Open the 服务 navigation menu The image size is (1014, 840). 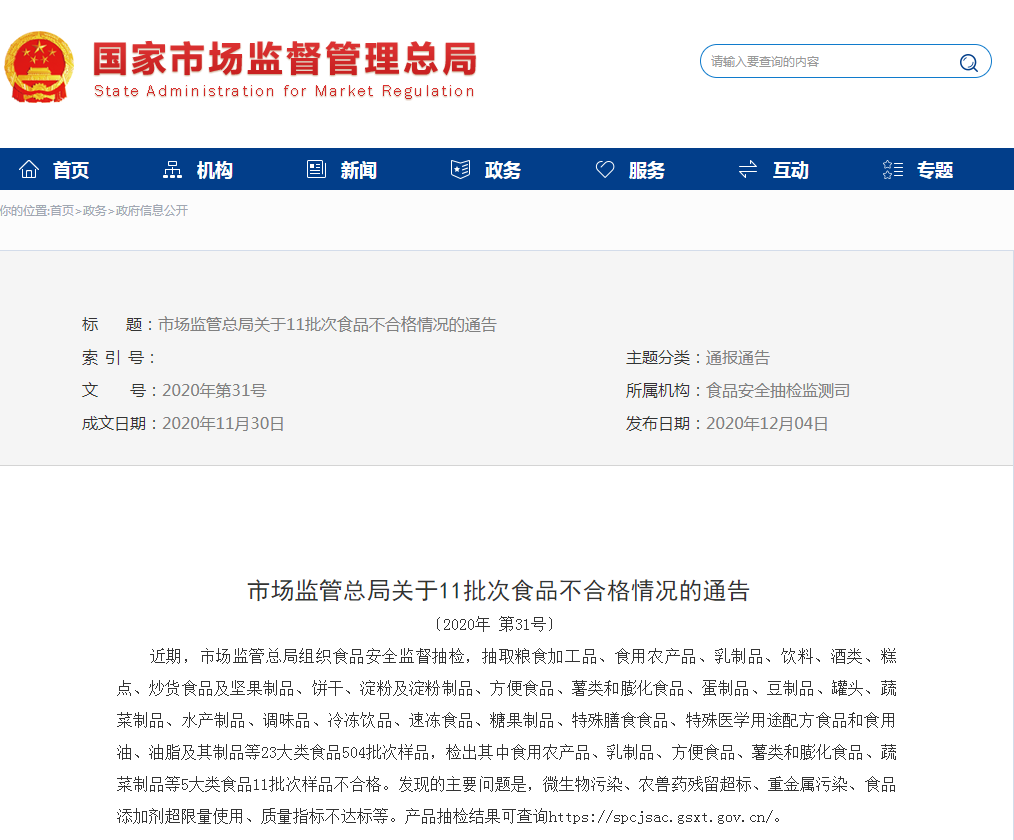tap(647, 170)
